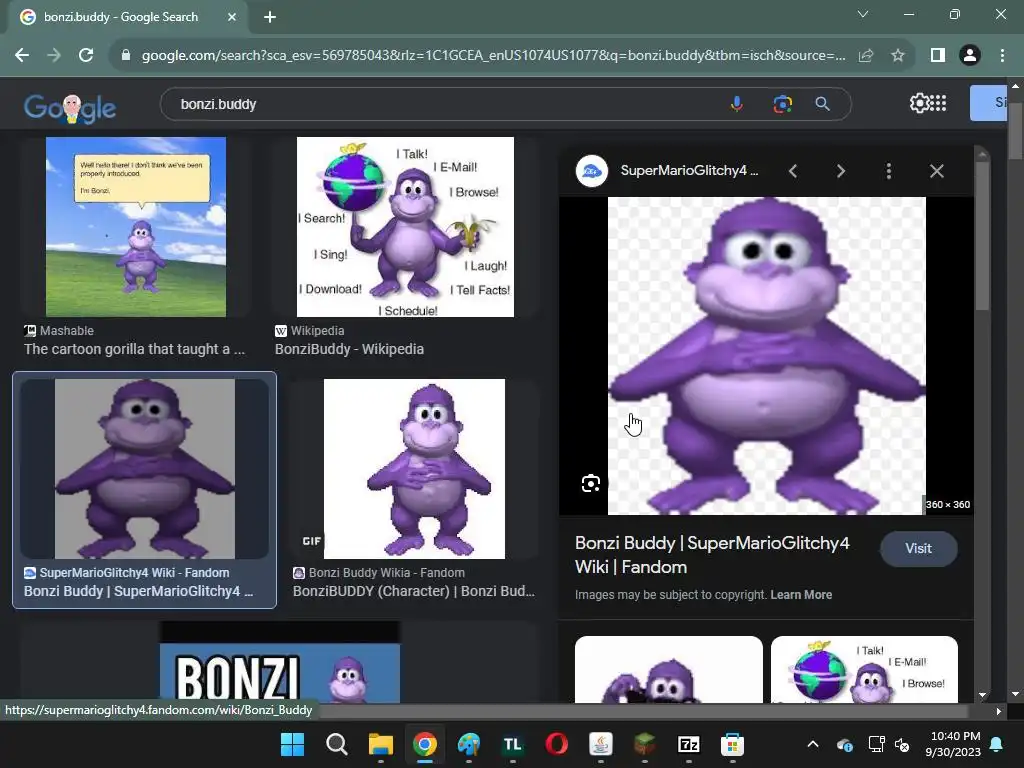Open the BONZI banner image result
The height and width of the screenshot is (768, 1024).
(x=280, y=663)
